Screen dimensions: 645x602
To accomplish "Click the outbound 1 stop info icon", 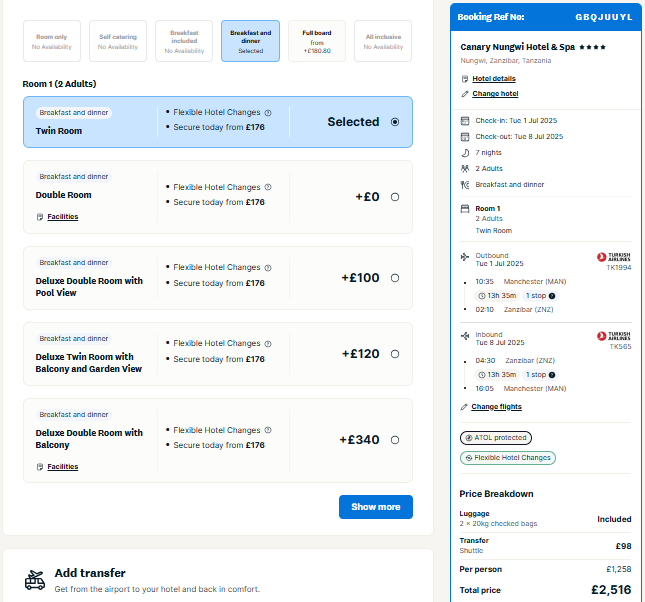I will coord(552,296).
